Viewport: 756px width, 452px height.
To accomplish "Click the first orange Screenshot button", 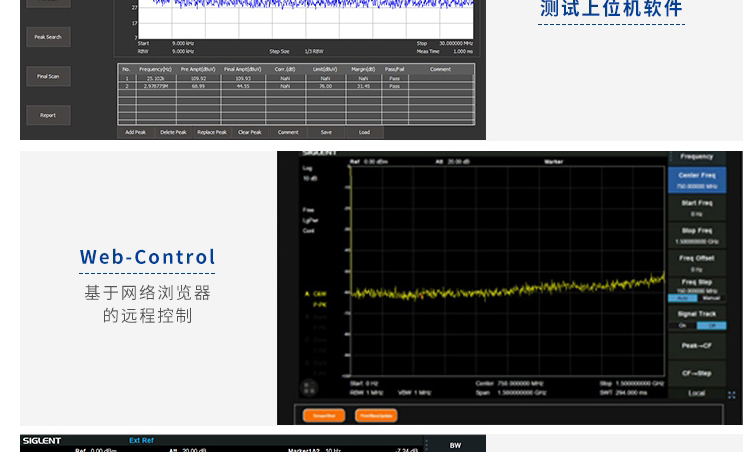I will pos(324,415).
